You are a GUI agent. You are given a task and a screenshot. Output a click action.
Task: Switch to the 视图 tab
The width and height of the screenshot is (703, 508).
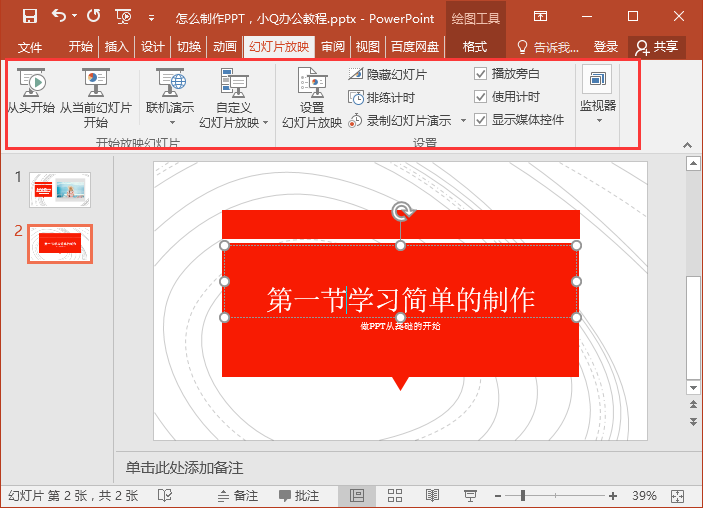[368, 47]
